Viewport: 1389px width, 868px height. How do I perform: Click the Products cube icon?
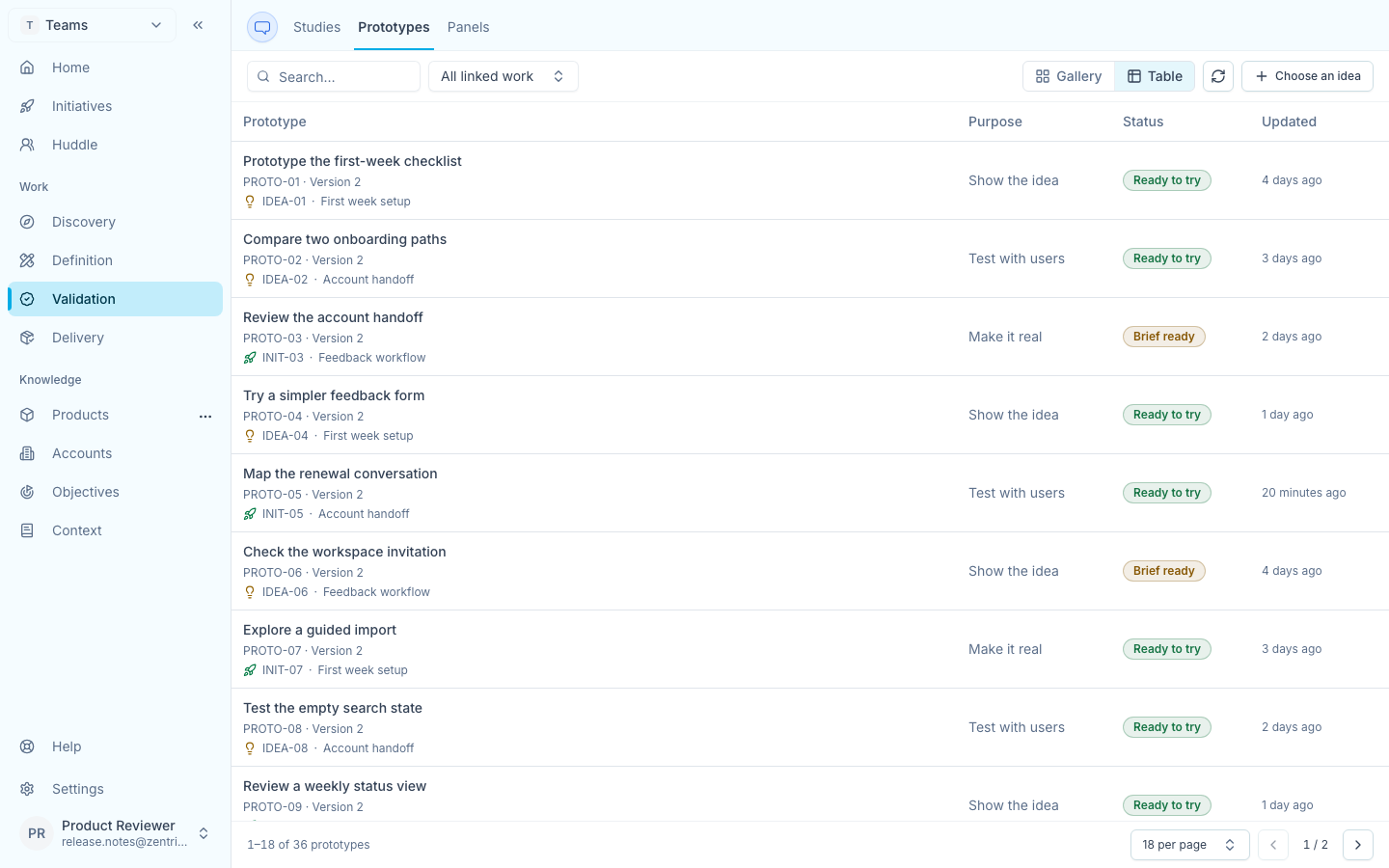[27, 415]
